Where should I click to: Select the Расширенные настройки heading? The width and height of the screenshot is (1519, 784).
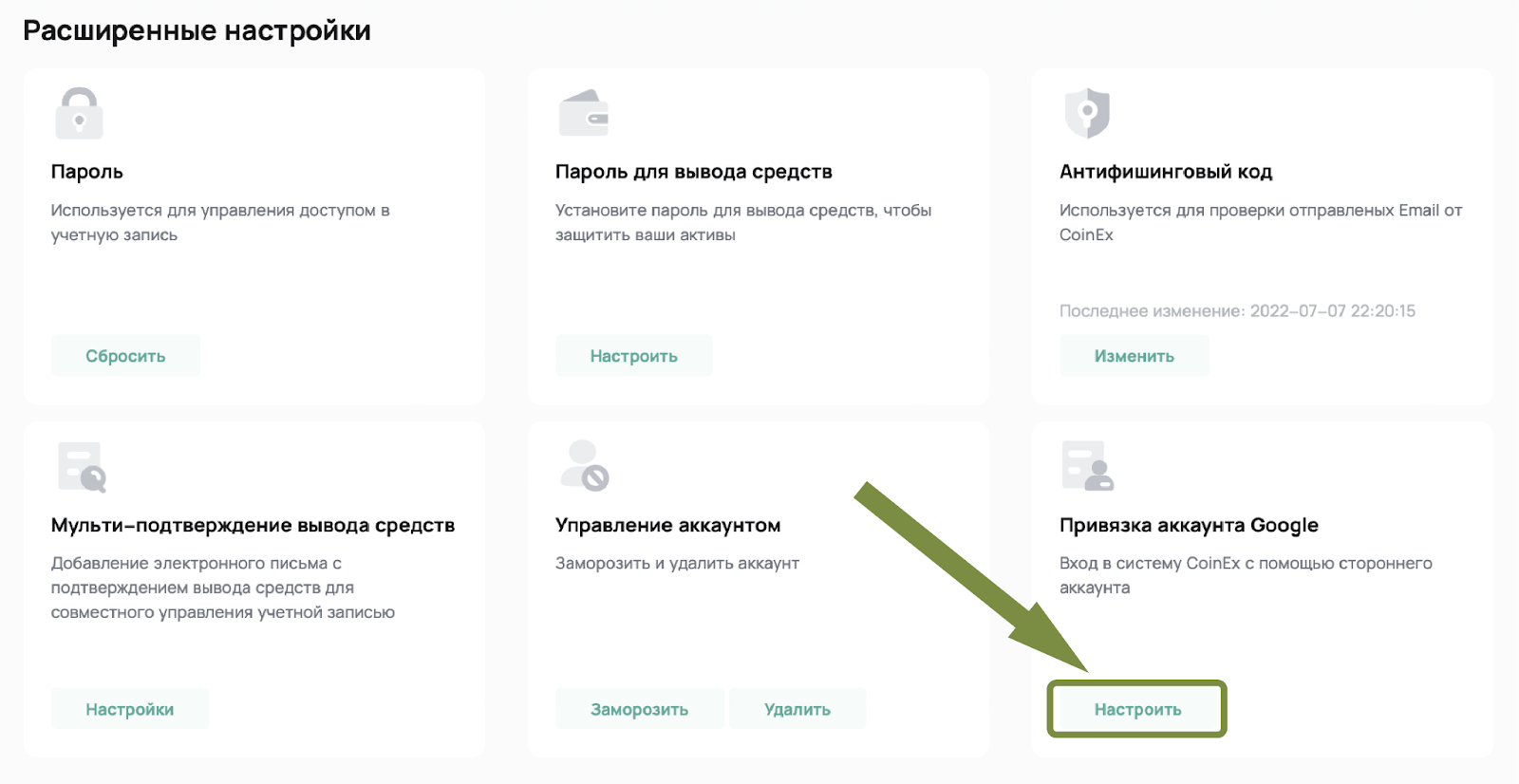[x=197, y=31]
